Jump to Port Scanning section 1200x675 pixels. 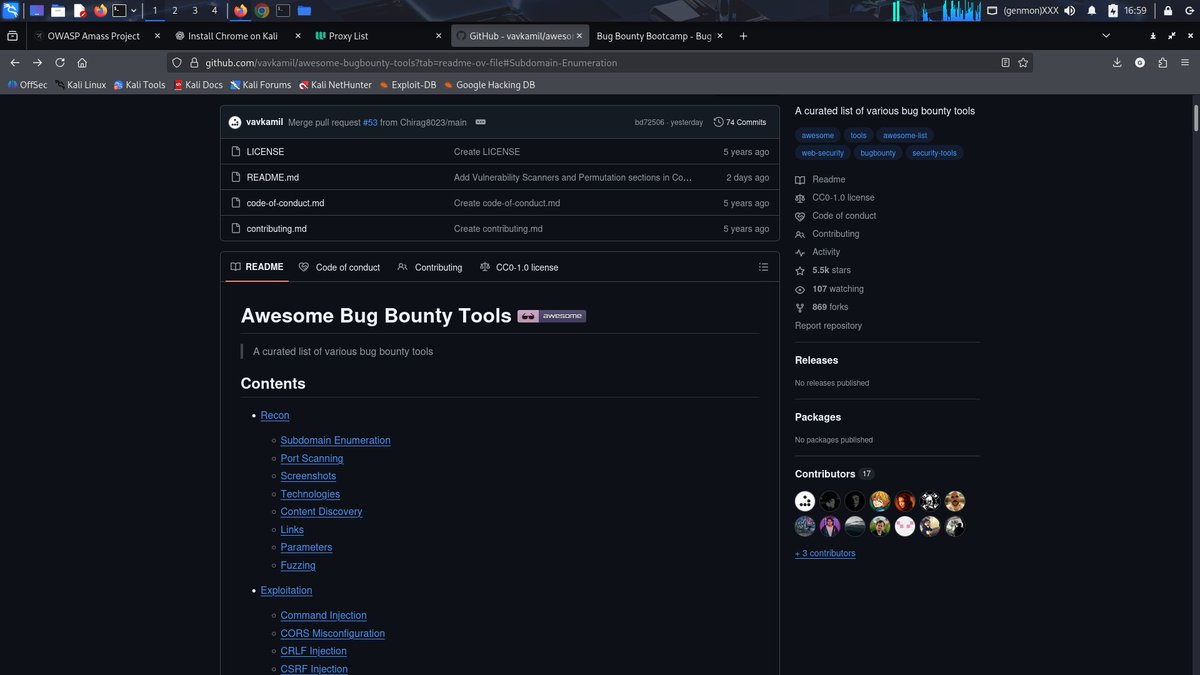click(312, 458)
